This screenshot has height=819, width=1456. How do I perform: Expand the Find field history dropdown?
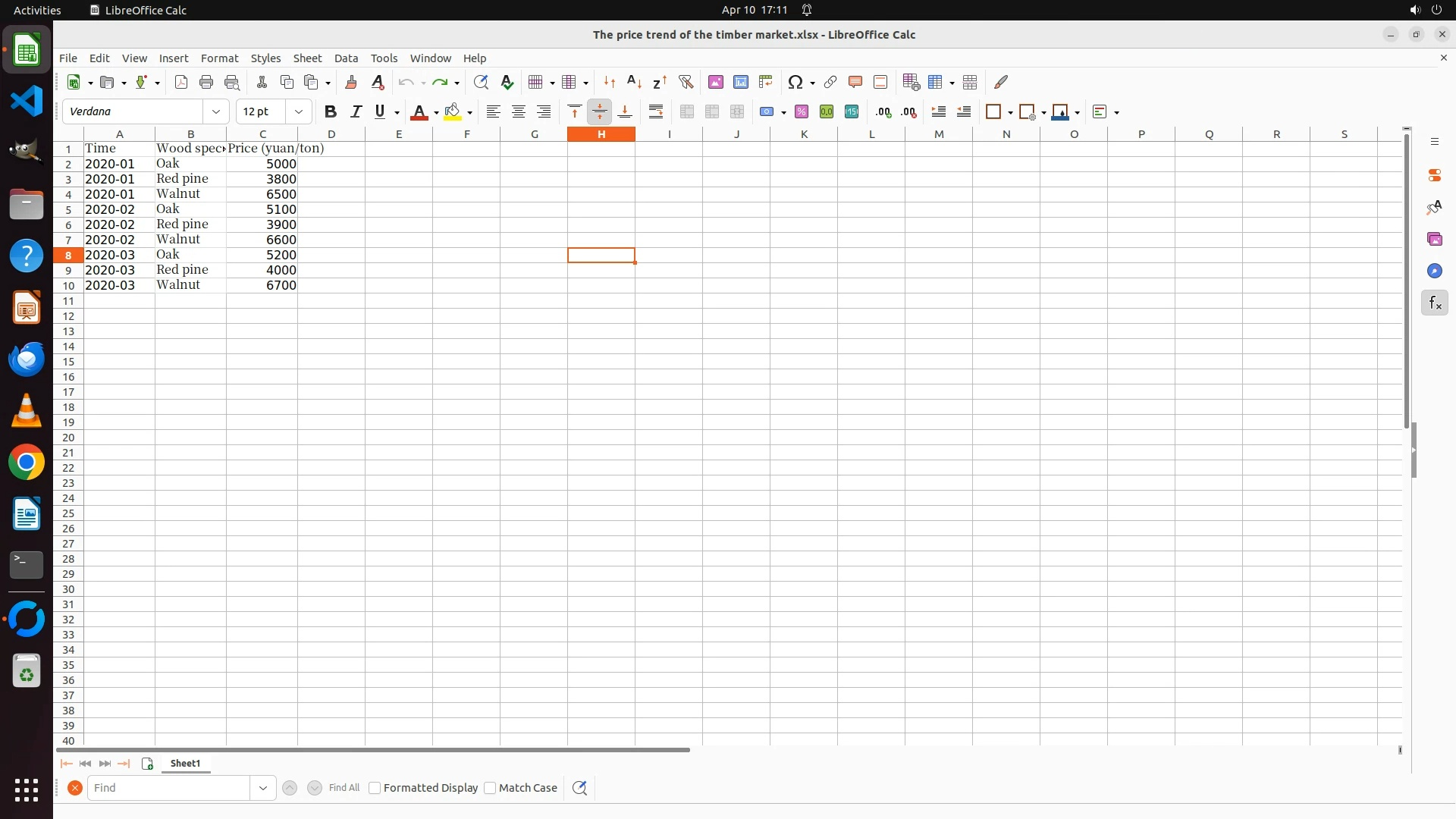pyautogui.click(x=262, y=788)
